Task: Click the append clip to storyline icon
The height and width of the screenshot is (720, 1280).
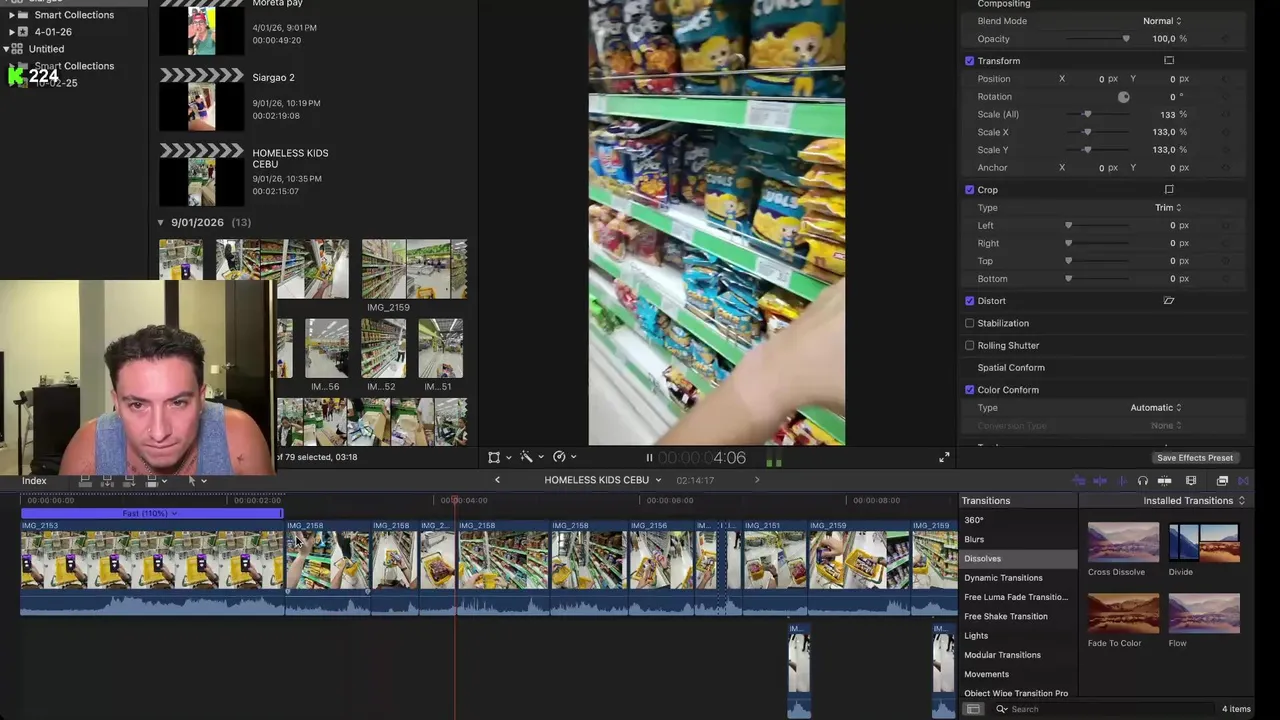Action: (129, 481)
